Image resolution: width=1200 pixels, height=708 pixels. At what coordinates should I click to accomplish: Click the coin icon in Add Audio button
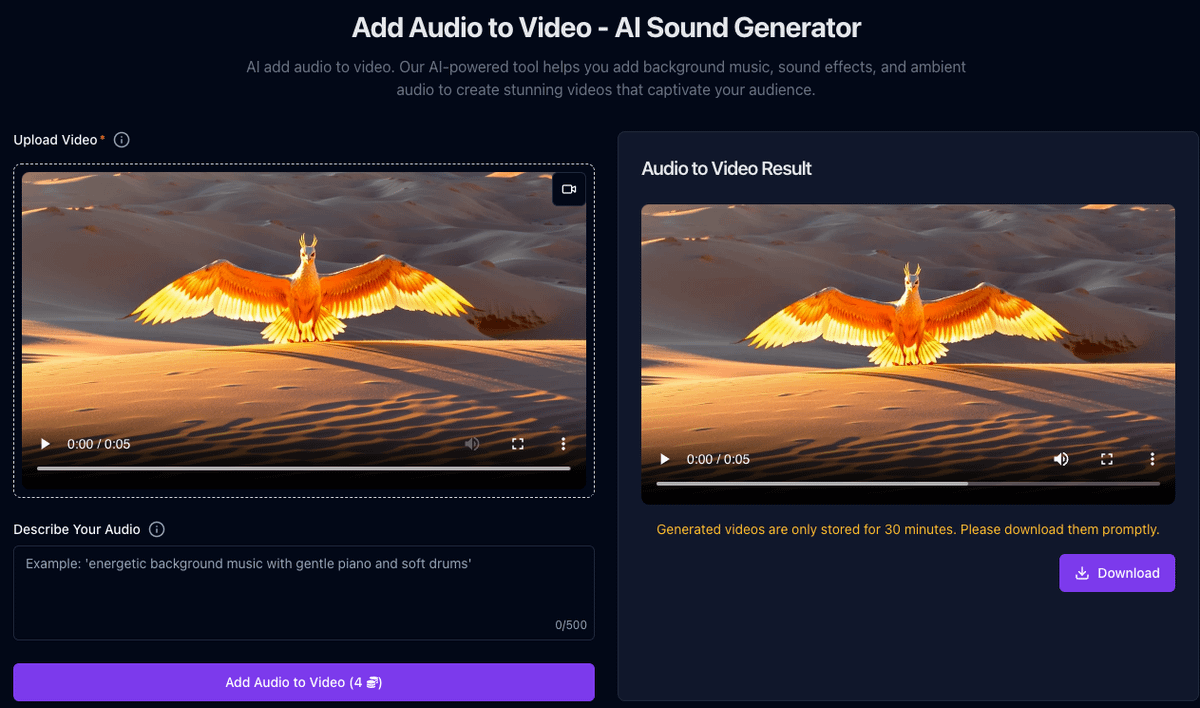pos(372,683)
